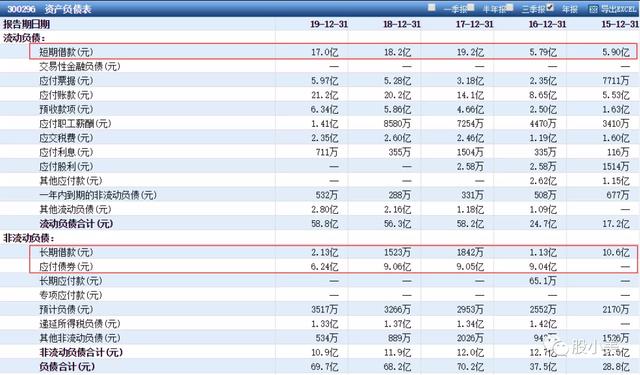
Task: Select the 交易性金融负债(元) row label
Action: tap(80, 67)
